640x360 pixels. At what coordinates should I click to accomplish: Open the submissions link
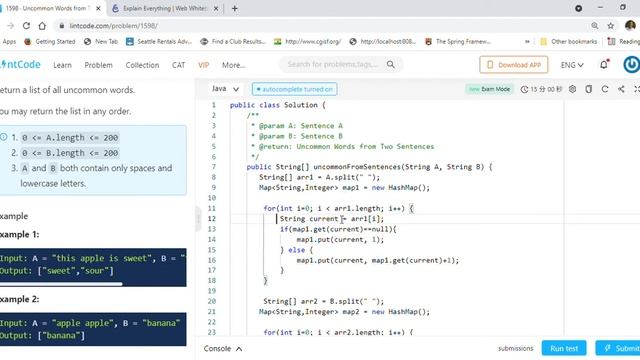coord(516,348)
